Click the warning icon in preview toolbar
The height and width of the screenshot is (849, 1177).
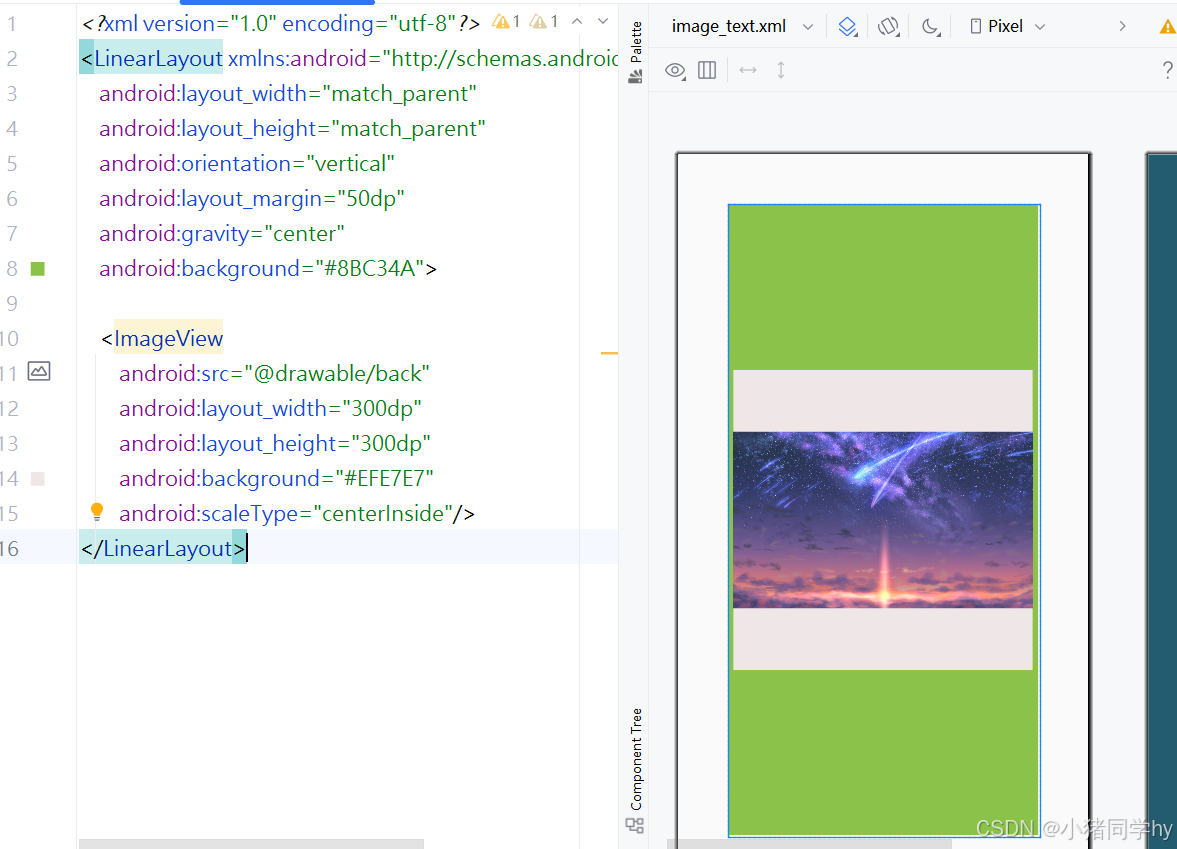click(x=1168, y=26)
